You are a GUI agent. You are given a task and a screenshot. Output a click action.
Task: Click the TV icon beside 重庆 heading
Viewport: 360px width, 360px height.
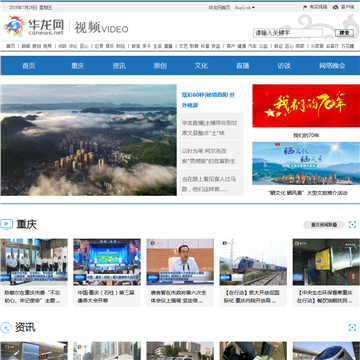click(6, 224)
